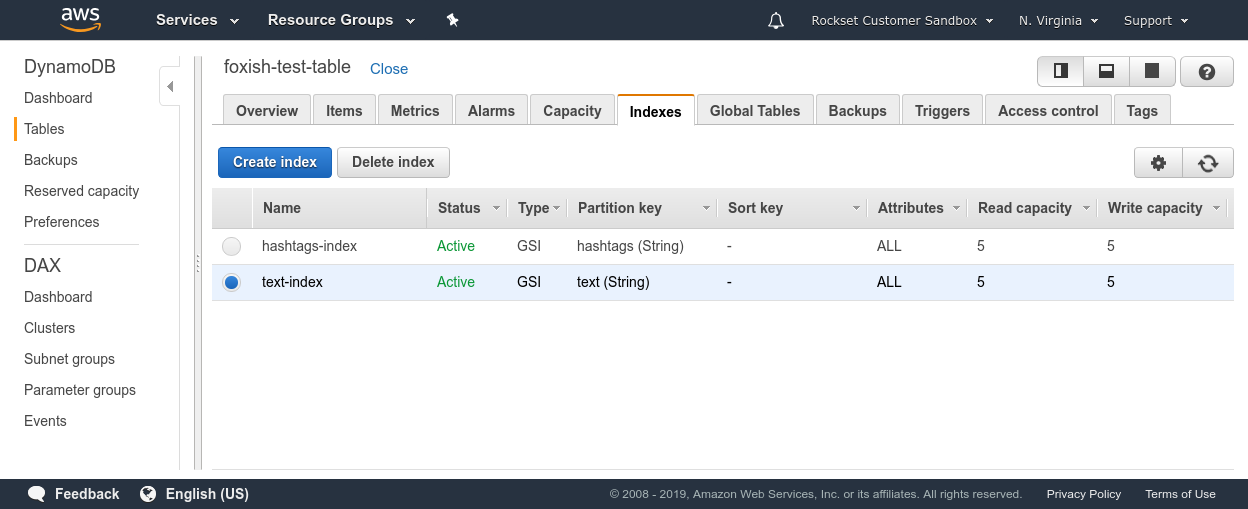This screenshot has width=1248, height=509.
Task: Open the Status column filter dropdown
Action: [495, 208]
